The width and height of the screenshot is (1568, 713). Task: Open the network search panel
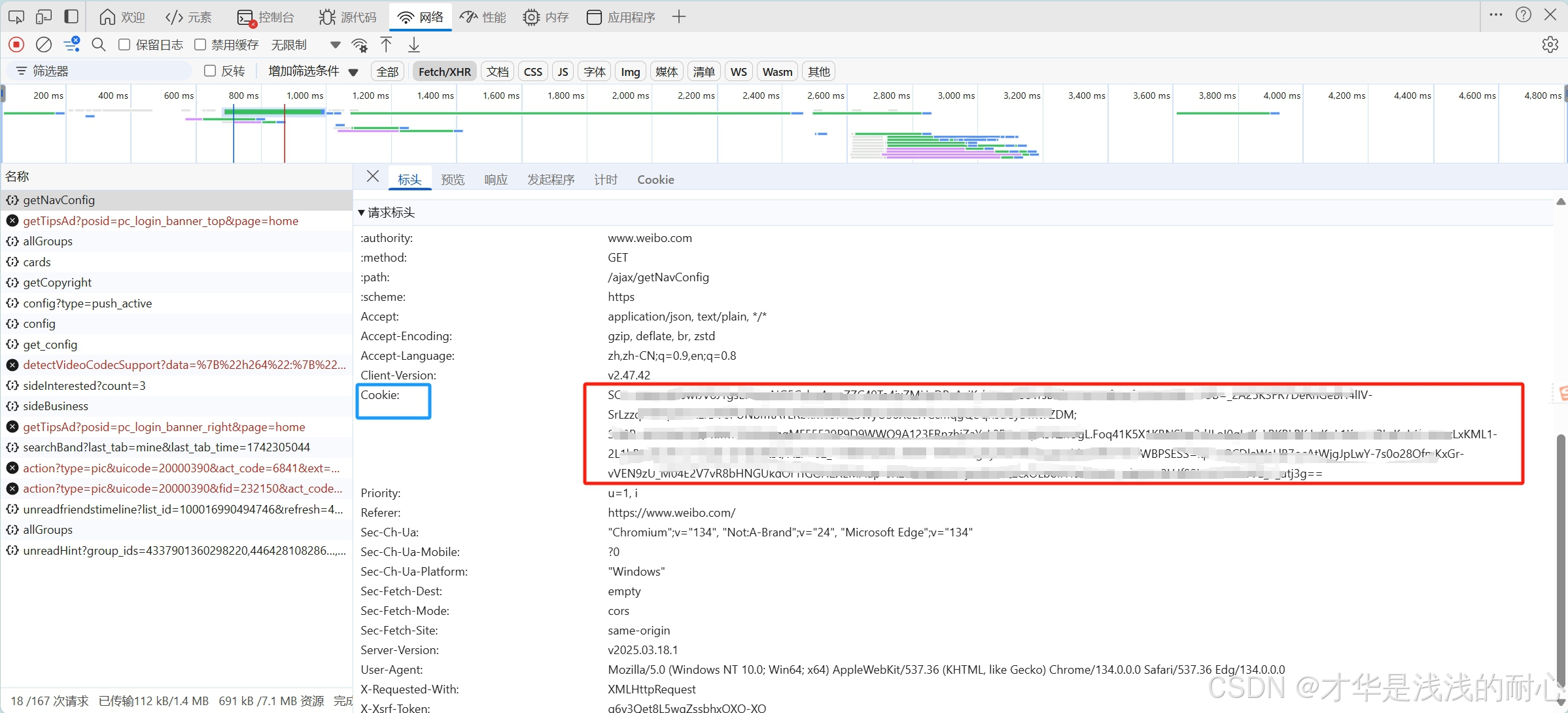pos(99,44)
